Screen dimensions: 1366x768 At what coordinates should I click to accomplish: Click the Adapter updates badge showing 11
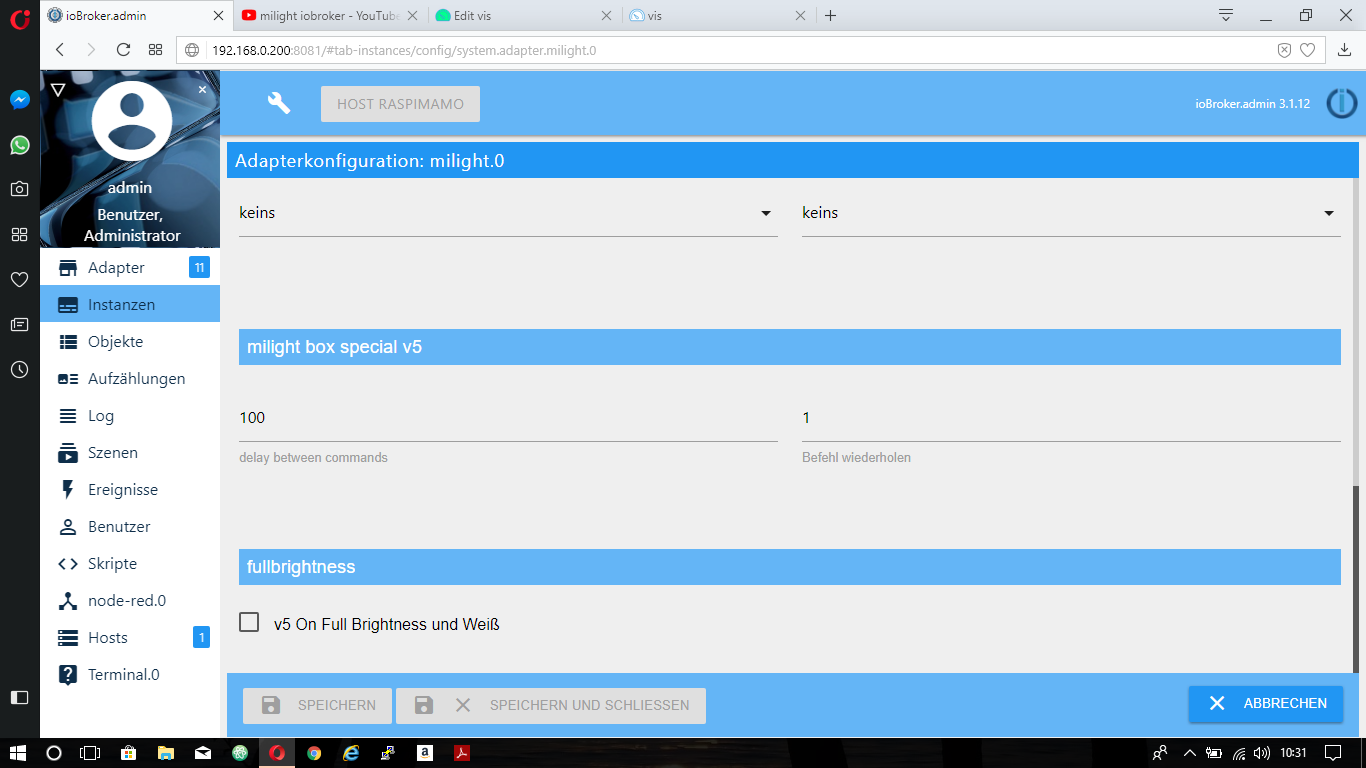coord(199,267)
